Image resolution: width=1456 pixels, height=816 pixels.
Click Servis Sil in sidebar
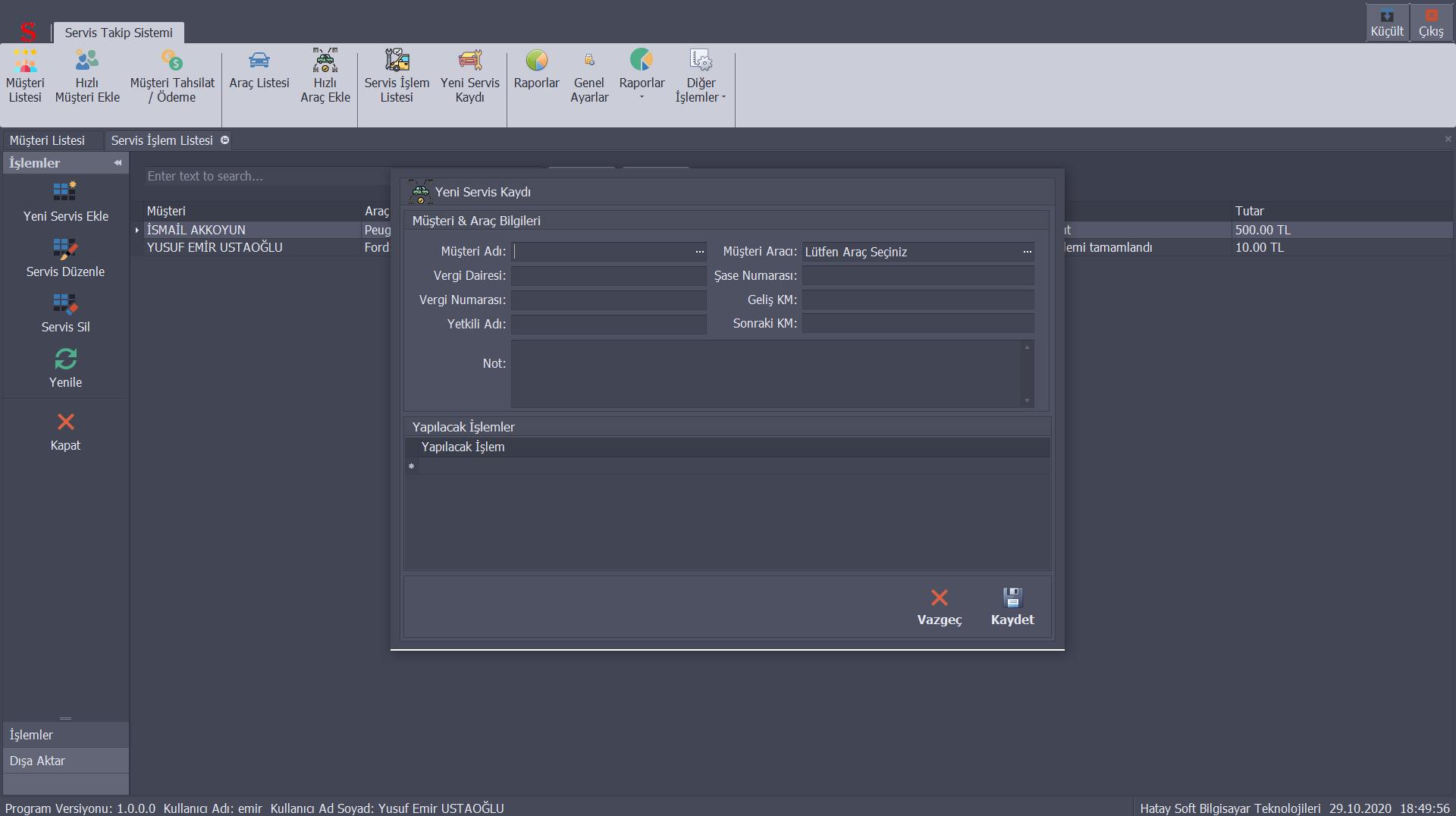click(x=65, y=313)
